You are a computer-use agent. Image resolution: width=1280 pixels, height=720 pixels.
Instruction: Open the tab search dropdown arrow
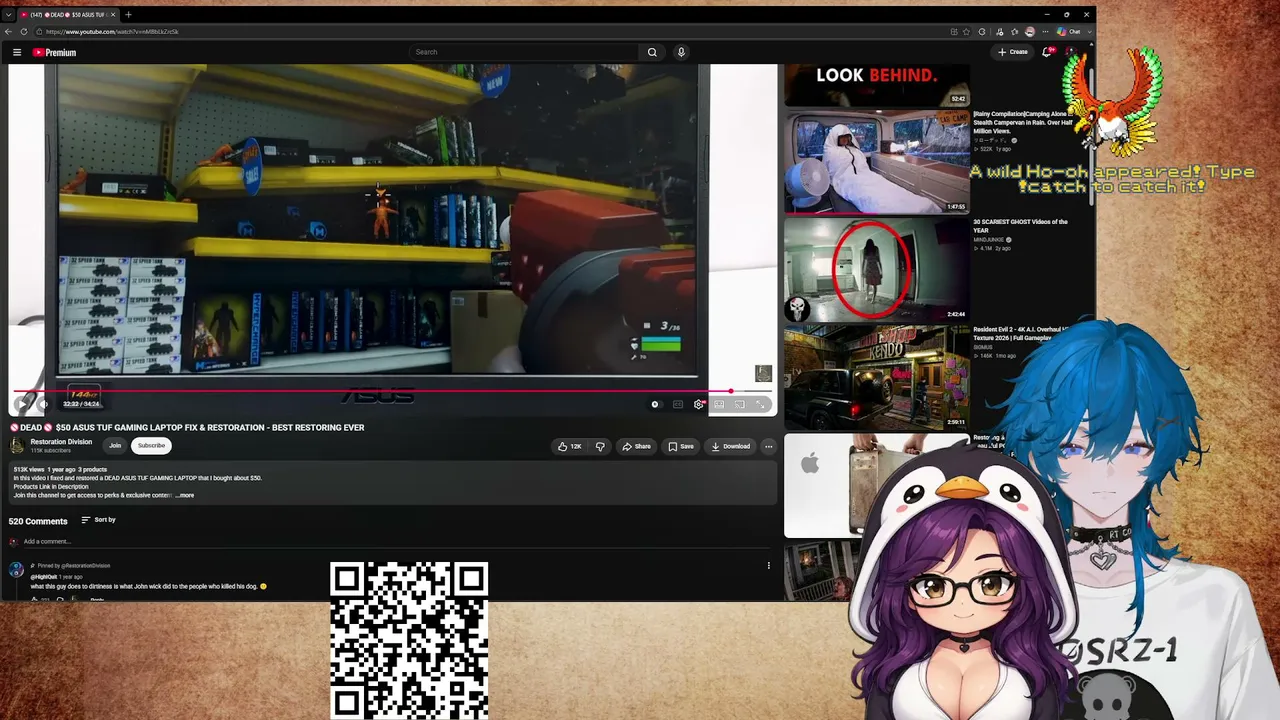(8, 15)
